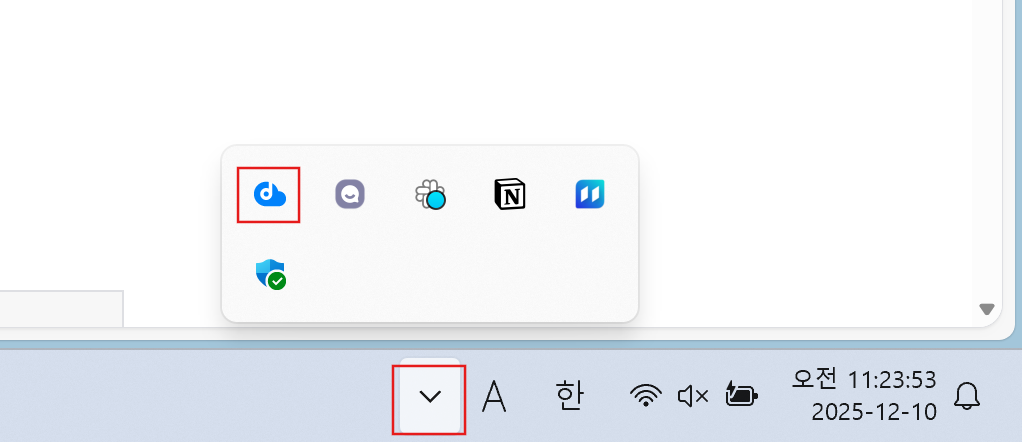Collapse the hidden icons chevron
1022x442 pixels.
[430, 396]
